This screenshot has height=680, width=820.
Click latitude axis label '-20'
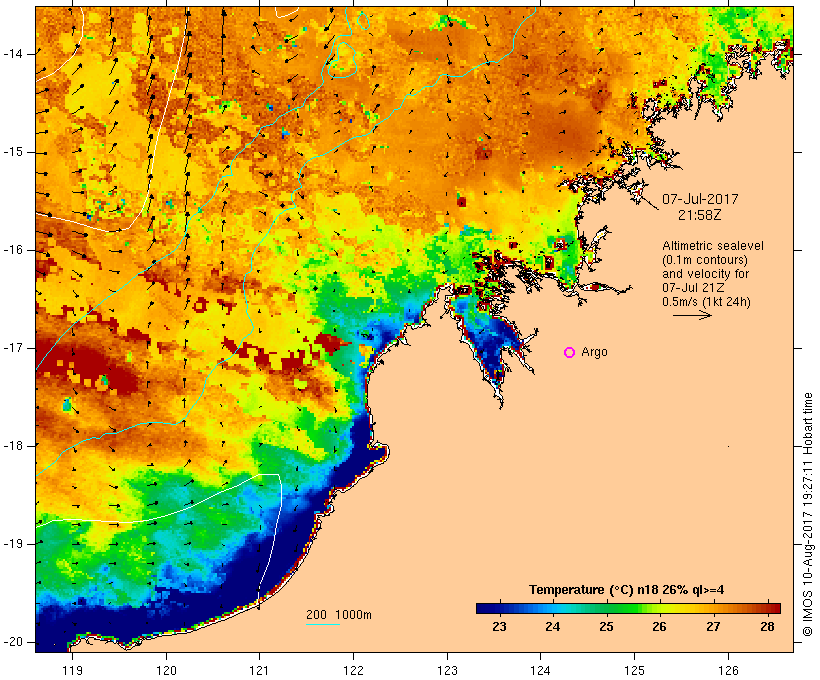[x=13, y=642]
